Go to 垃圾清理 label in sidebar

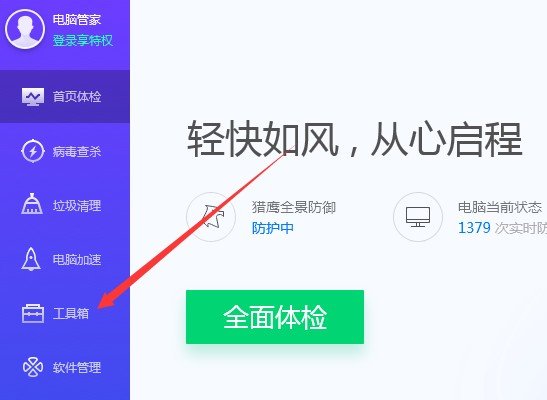tap(77, 206)
